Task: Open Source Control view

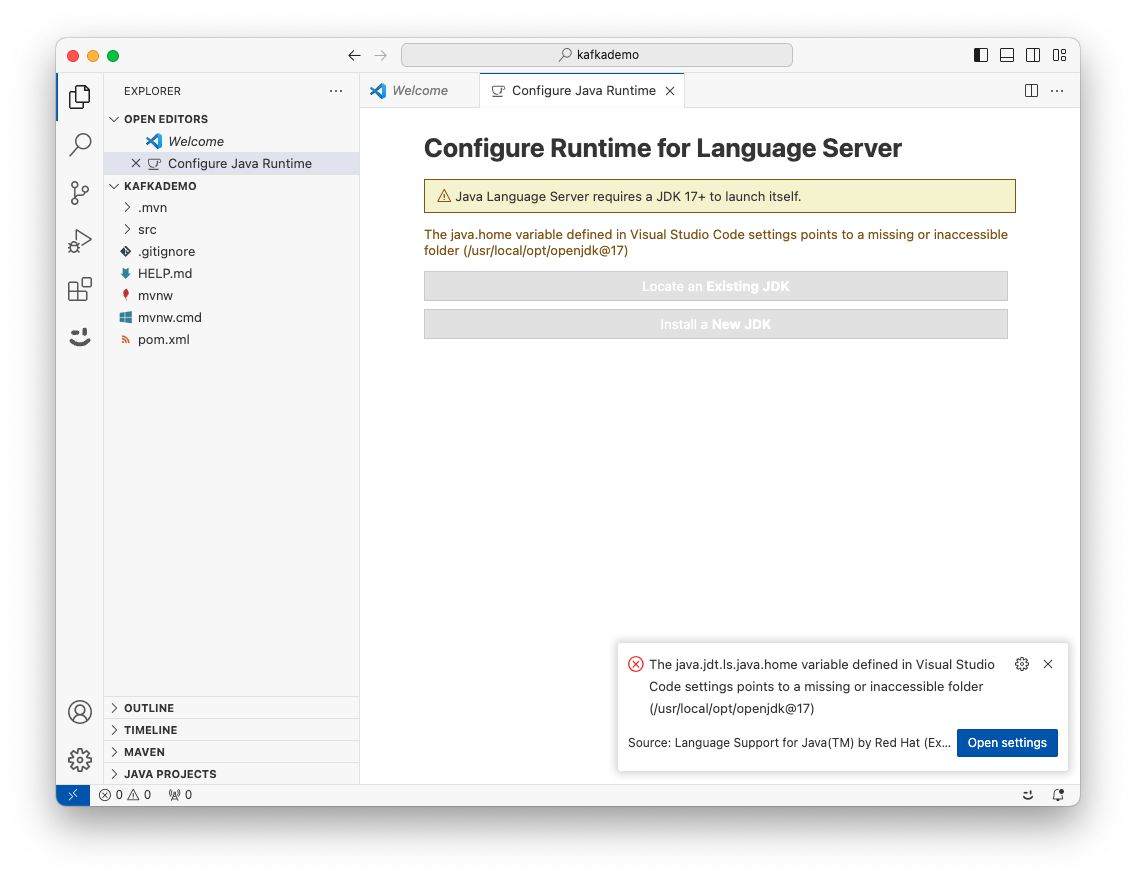Action: [x=80, y=193]
